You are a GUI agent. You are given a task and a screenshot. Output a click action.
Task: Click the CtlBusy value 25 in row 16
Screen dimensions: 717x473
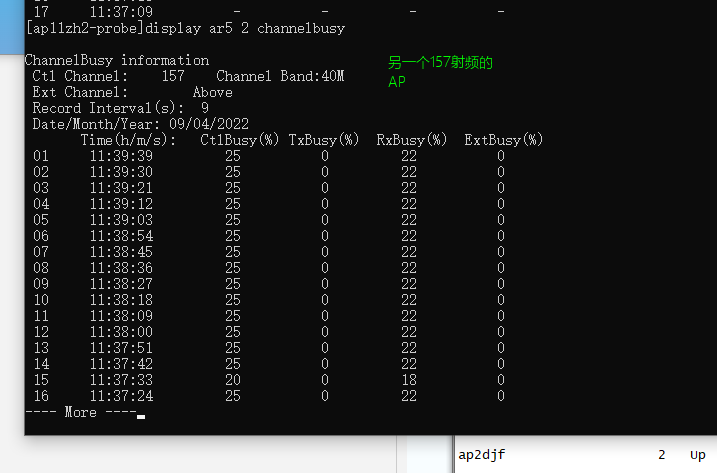pyautogui.click(x=233, y=396)
